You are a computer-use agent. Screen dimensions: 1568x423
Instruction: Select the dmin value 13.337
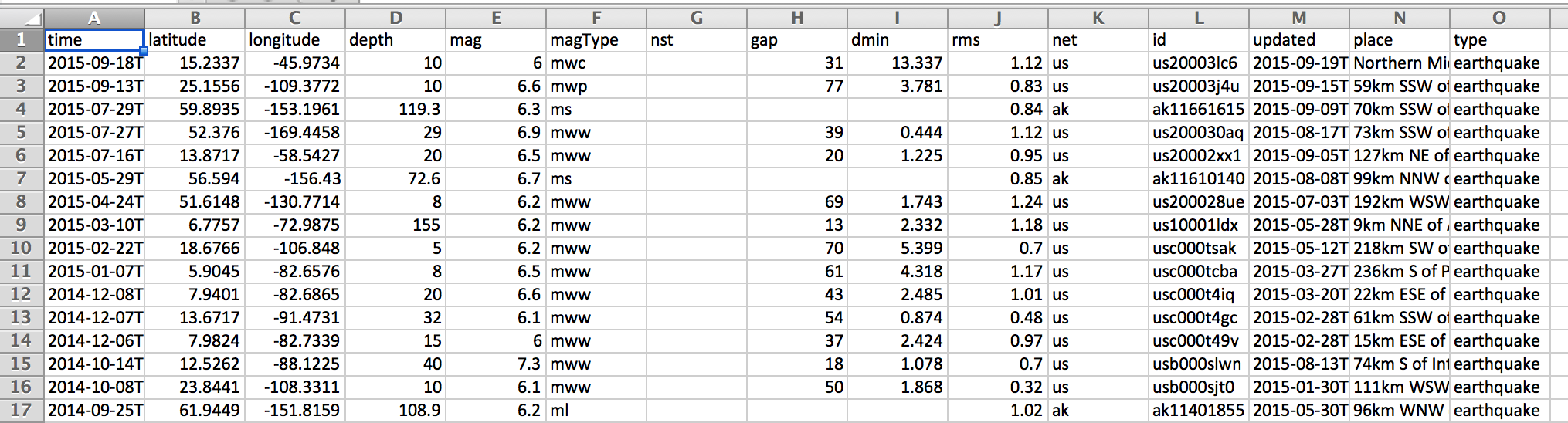[898, 63]
